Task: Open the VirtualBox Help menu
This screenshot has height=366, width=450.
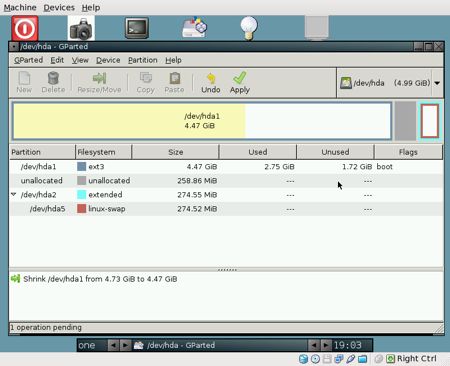Action: pyautogui.click(x=91, y=7)
